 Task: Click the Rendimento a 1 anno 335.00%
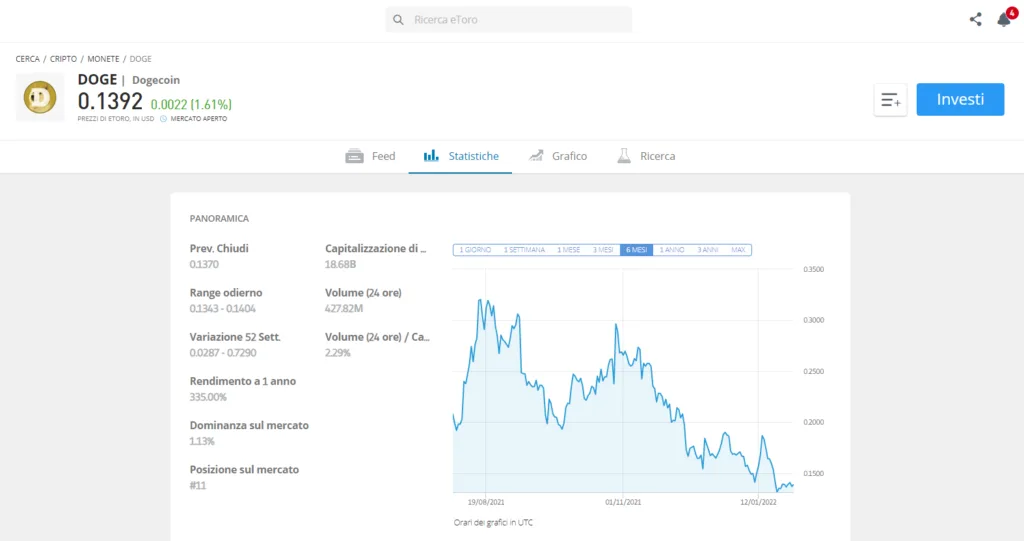click(x=208, y=397)
